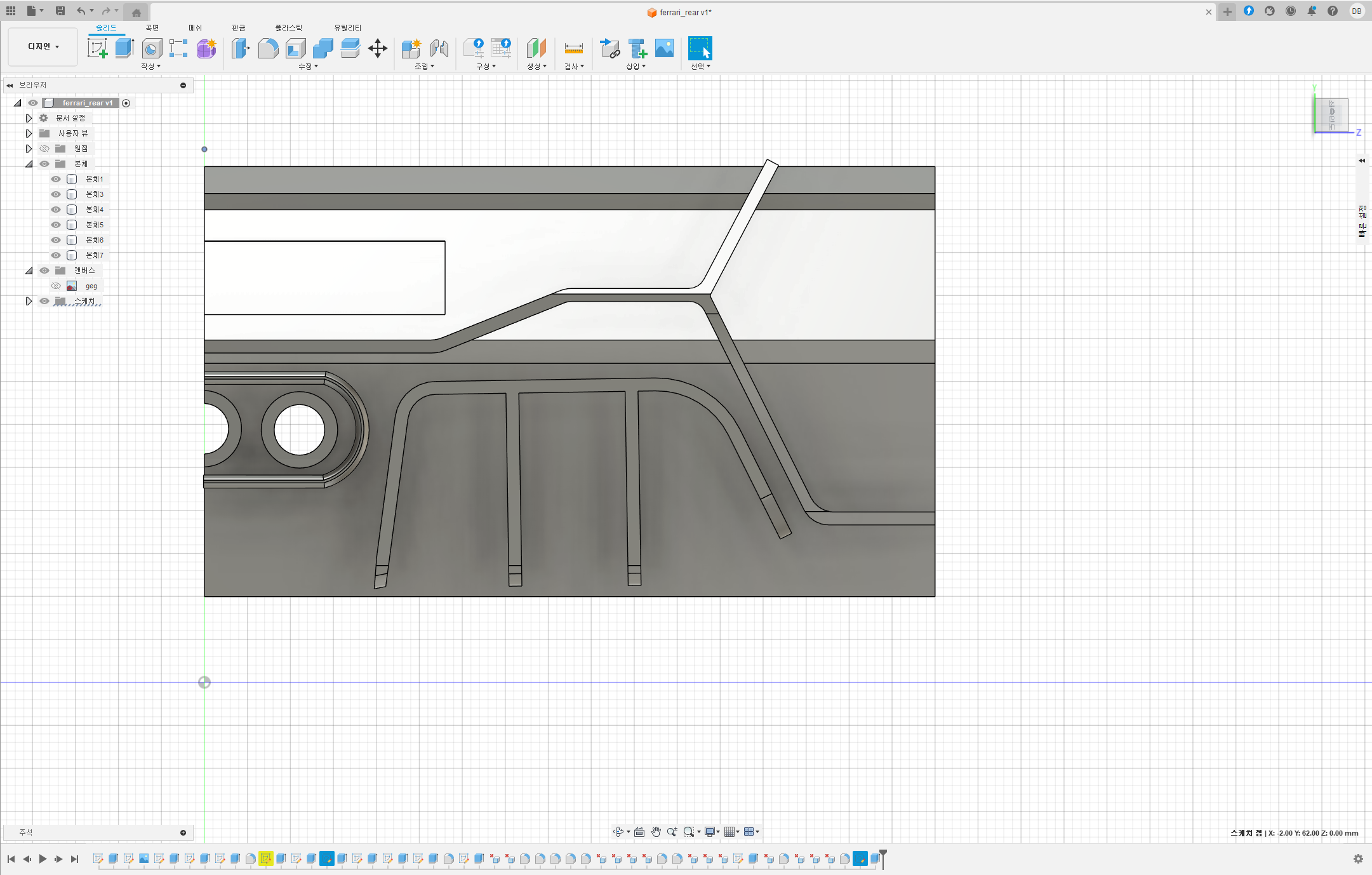The width and height of the screenshot is (1372, 875).
Task: Click the 검사 dropdown label
Action: pos(574,66)
